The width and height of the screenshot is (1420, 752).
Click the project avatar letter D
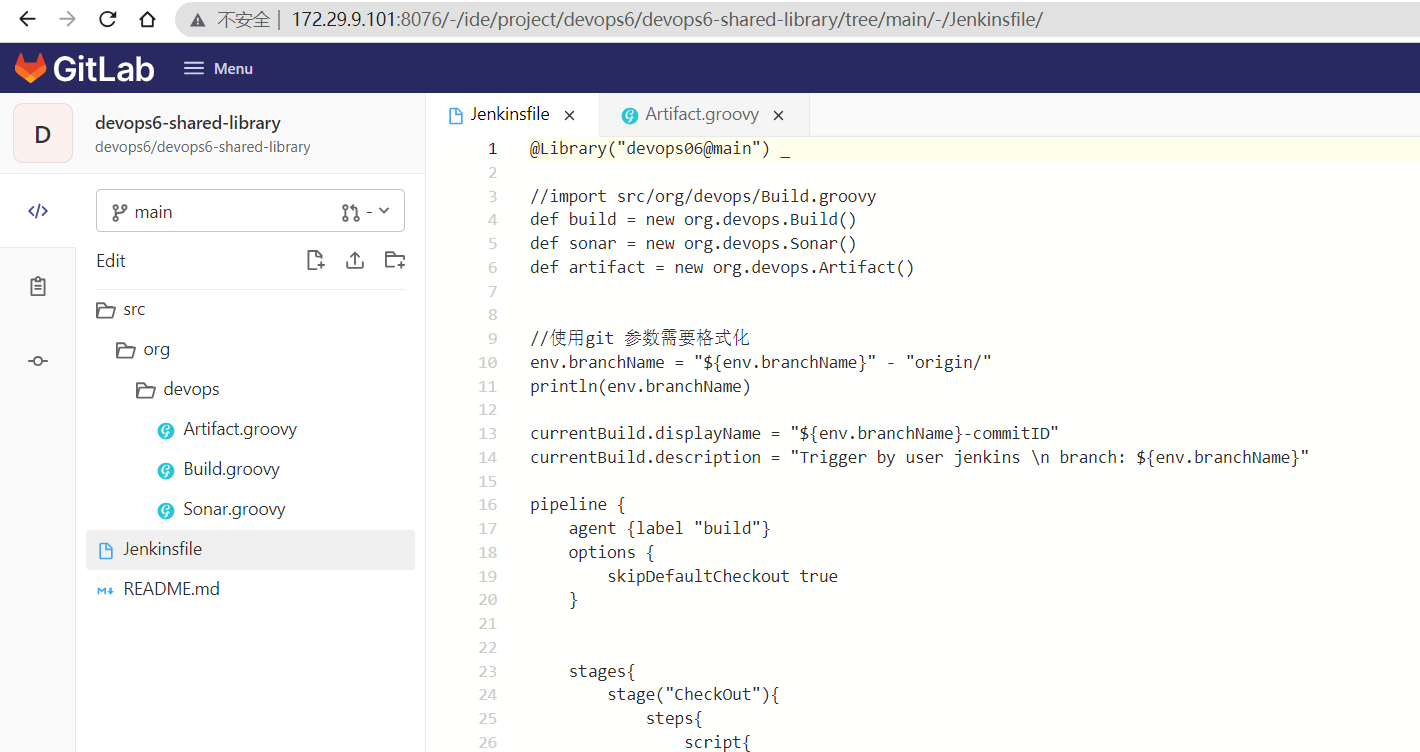[x=43, y=133]
